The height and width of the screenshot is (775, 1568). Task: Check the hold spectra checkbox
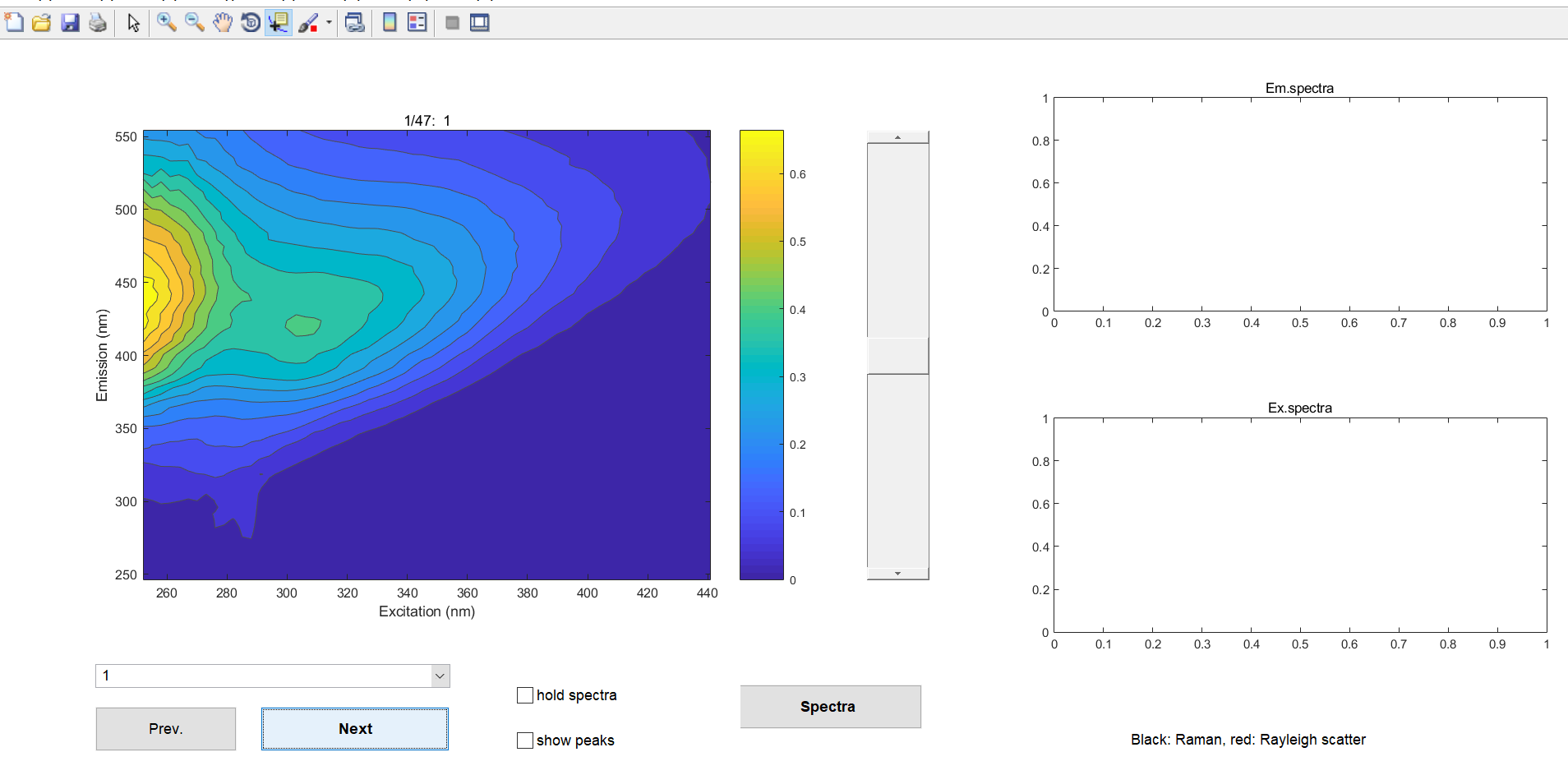(525, 695)
